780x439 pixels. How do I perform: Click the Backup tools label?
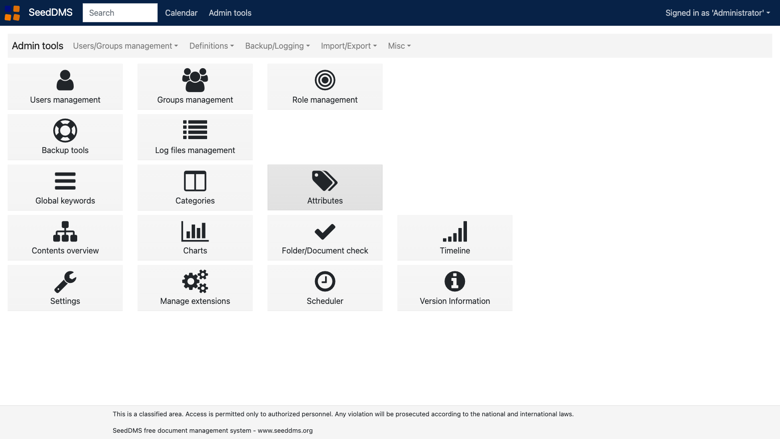click(65, 150)
